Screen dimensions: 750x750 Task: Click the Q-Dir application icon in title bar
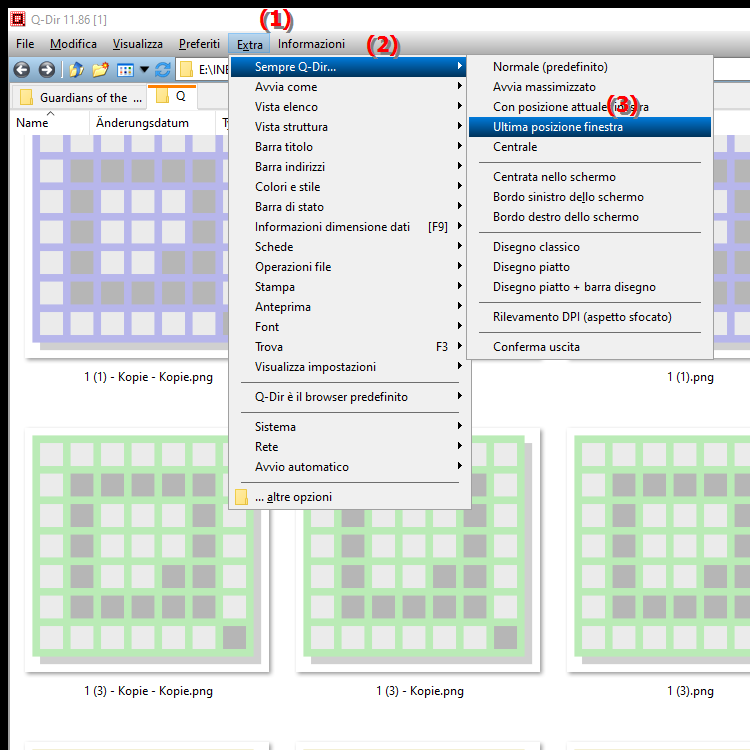[18, 19]
